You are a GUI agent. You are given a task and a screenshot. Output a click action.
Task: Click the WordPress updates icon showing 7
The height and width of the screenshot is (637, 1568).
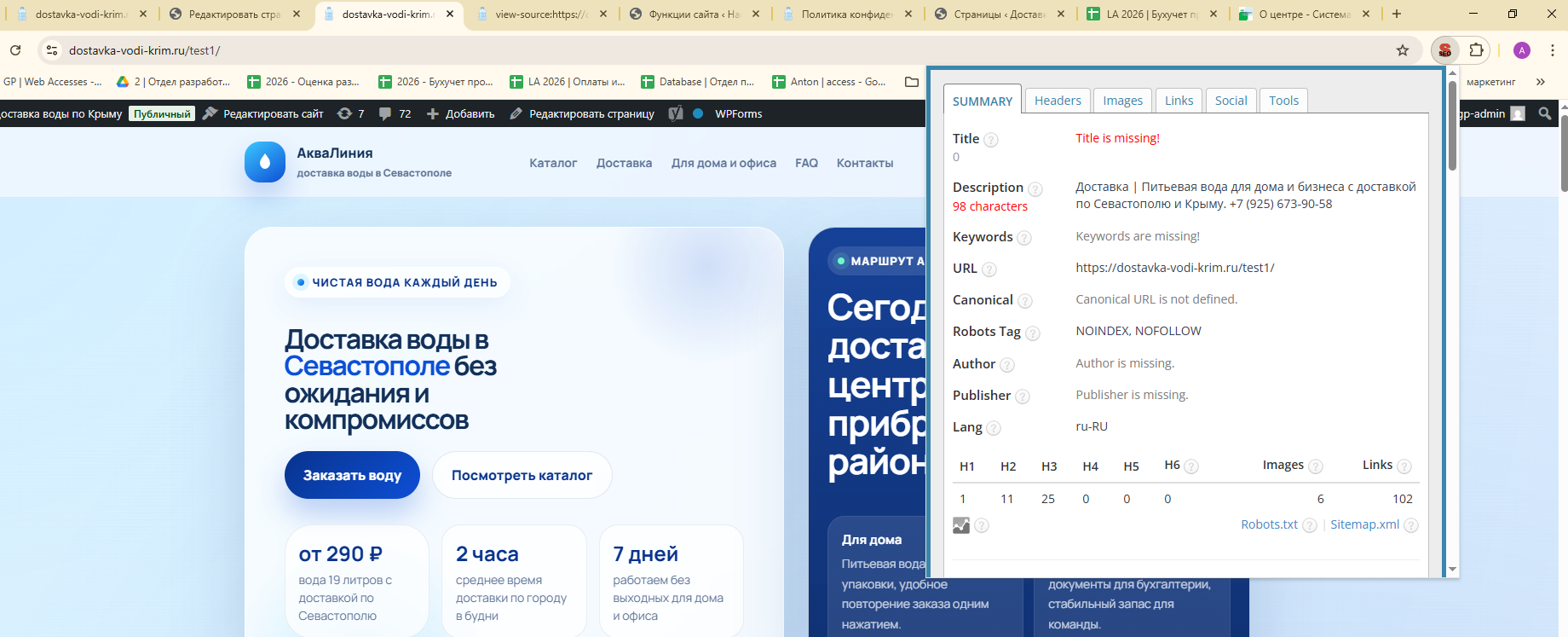point(350,113)
